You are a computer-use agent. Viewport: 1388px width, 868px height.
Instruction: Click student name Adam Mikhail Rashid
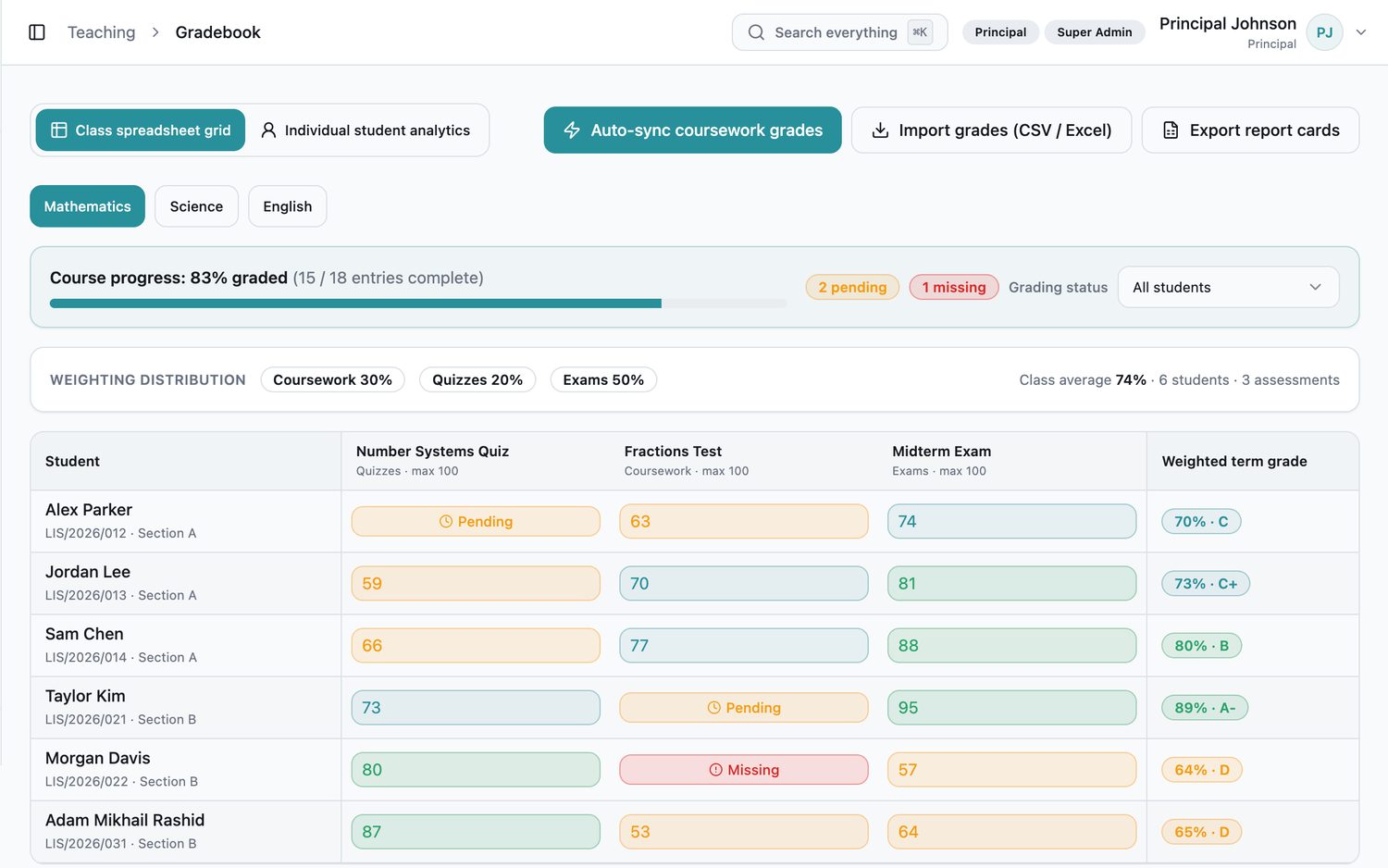(125, 820)
